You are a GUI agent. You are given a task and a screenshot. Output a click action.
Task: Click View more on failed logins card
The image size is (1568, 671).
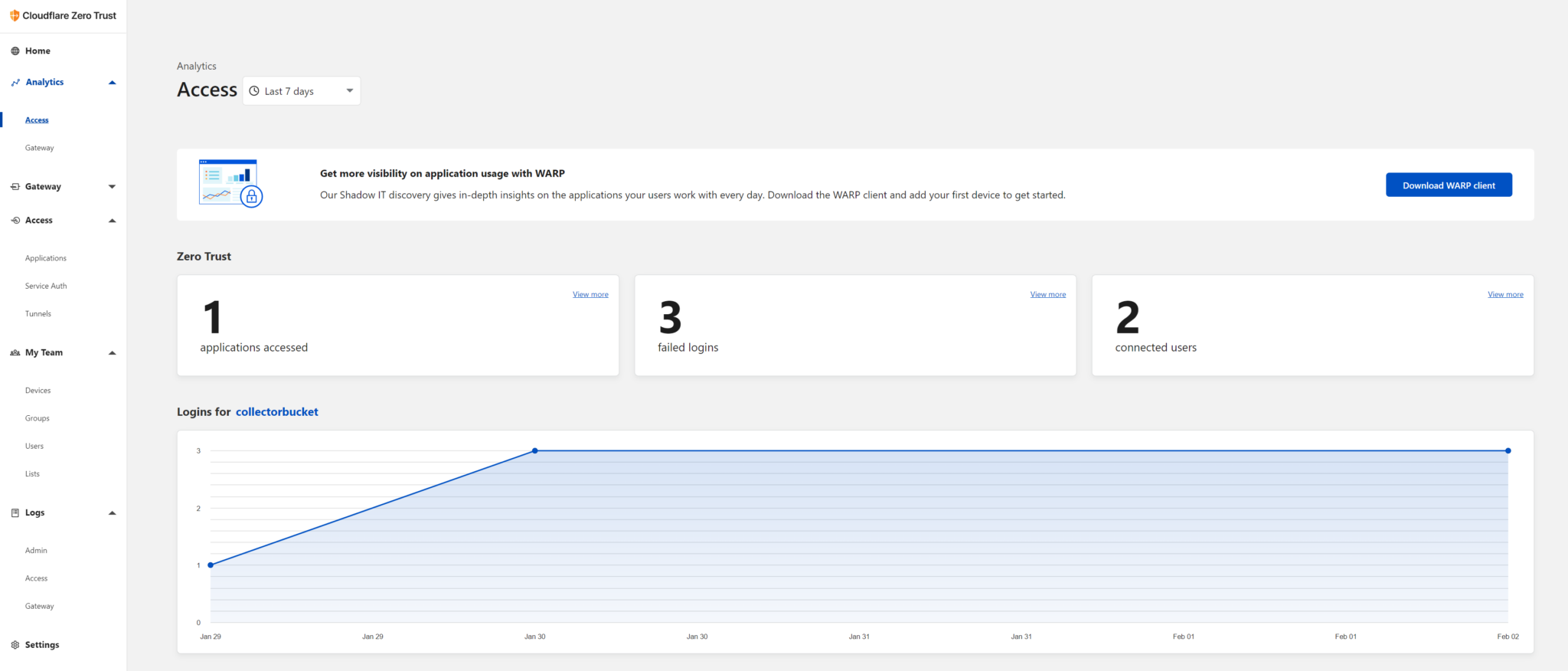point(1047,294)
